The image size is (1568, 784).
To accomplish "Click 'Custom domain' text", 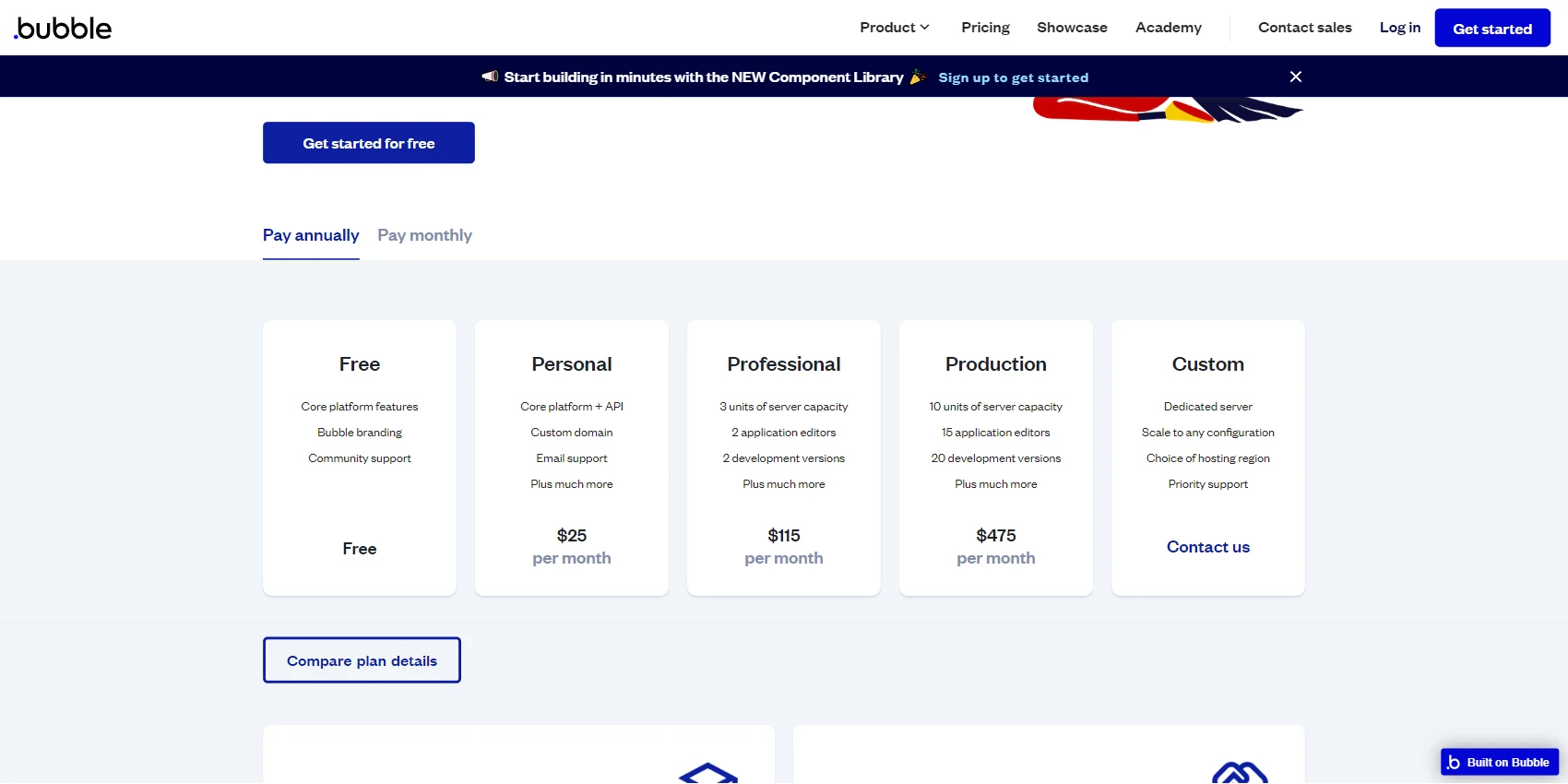I will (572, 433).
